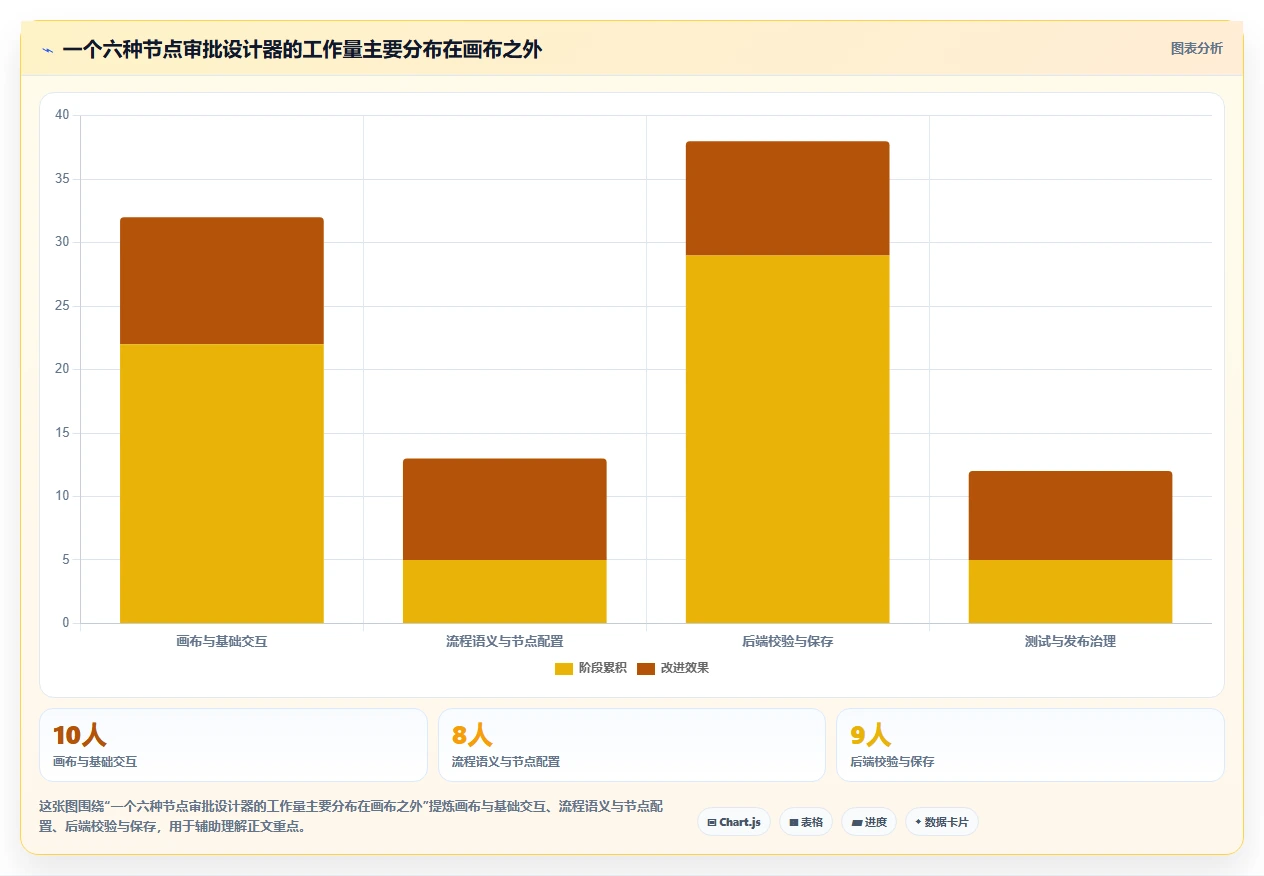Click x-axis label 后端校验与保存

point(788,641)
